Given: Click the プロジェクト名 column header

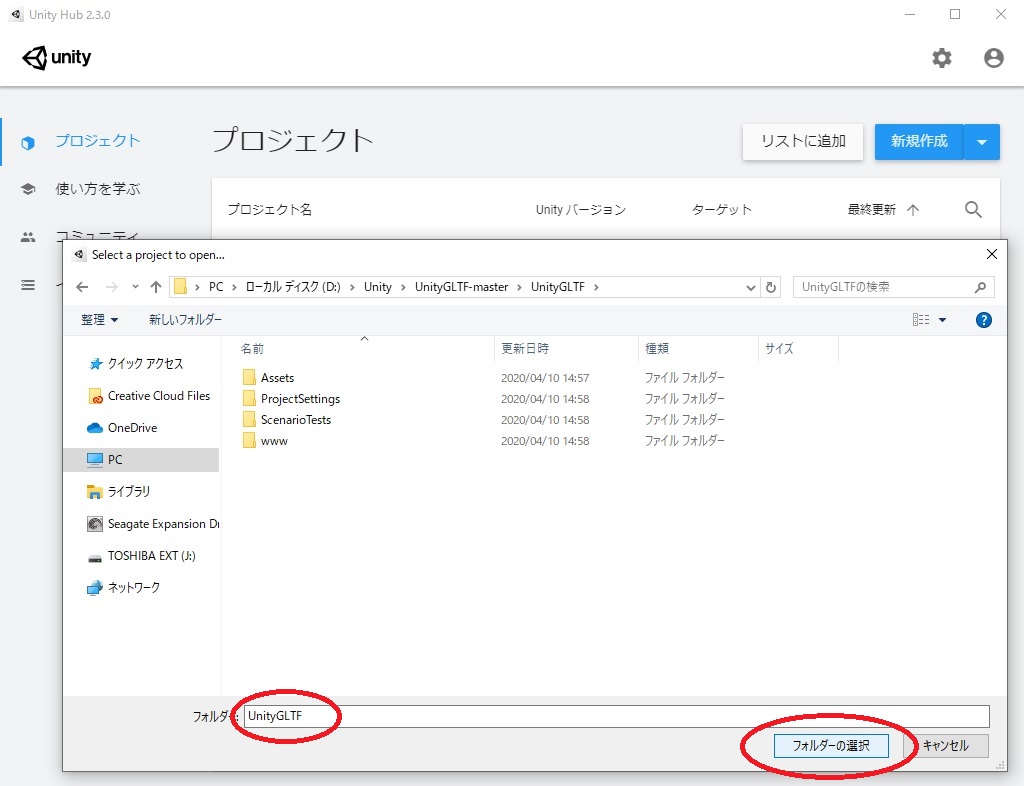Looking at the screenshot, I should (270, 210).
